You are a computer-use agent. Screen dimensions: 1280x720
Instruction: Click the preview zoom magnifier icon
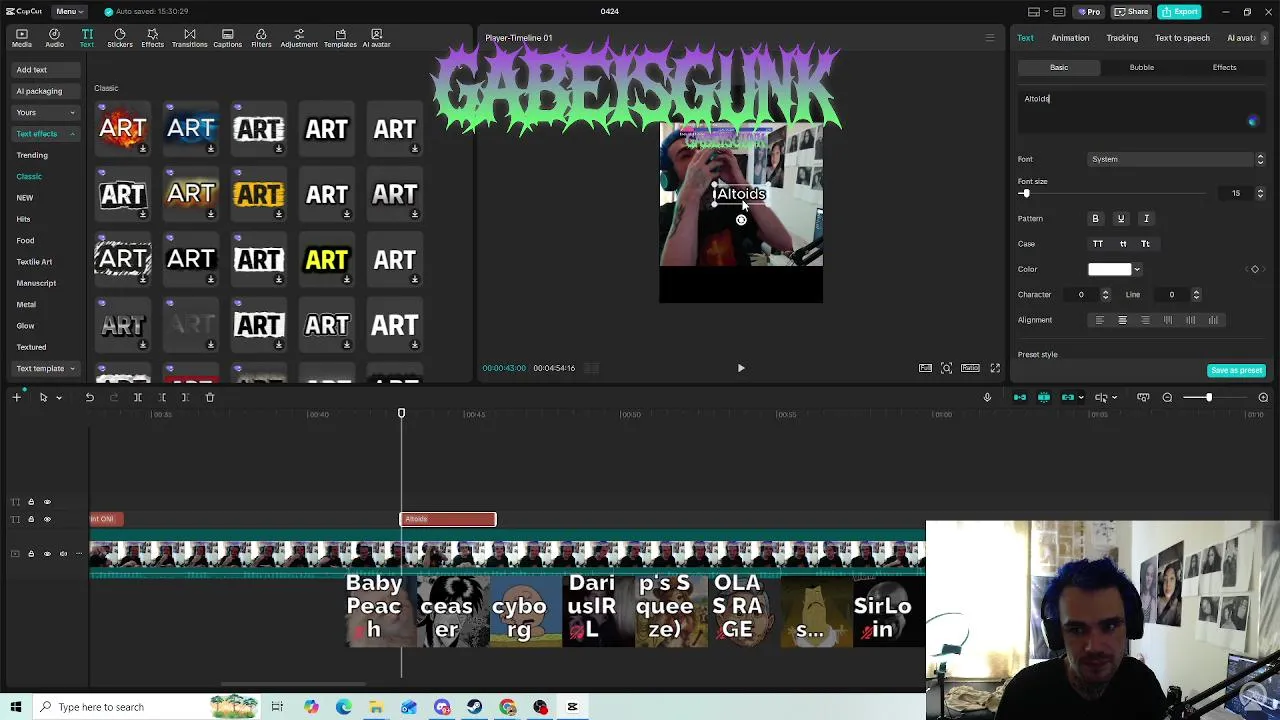click(x=946, y=368)
